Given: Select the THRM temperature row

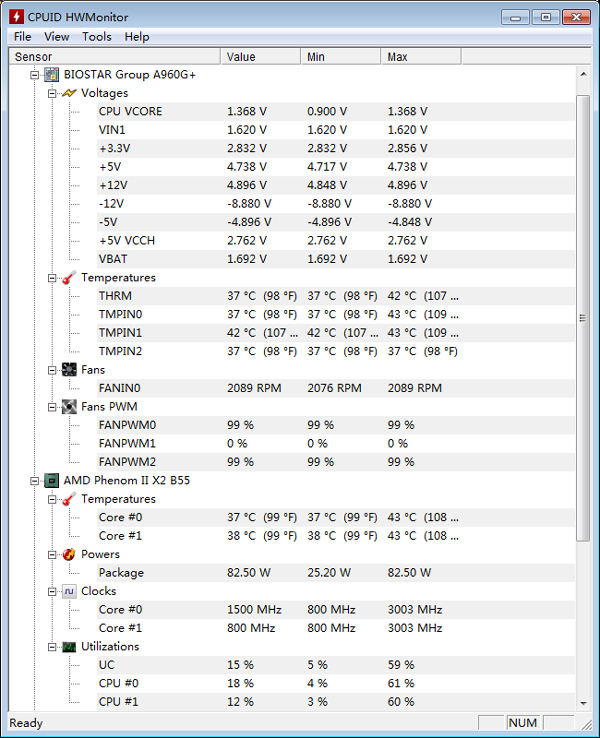Looking at the screenshot, I should 336,296.
